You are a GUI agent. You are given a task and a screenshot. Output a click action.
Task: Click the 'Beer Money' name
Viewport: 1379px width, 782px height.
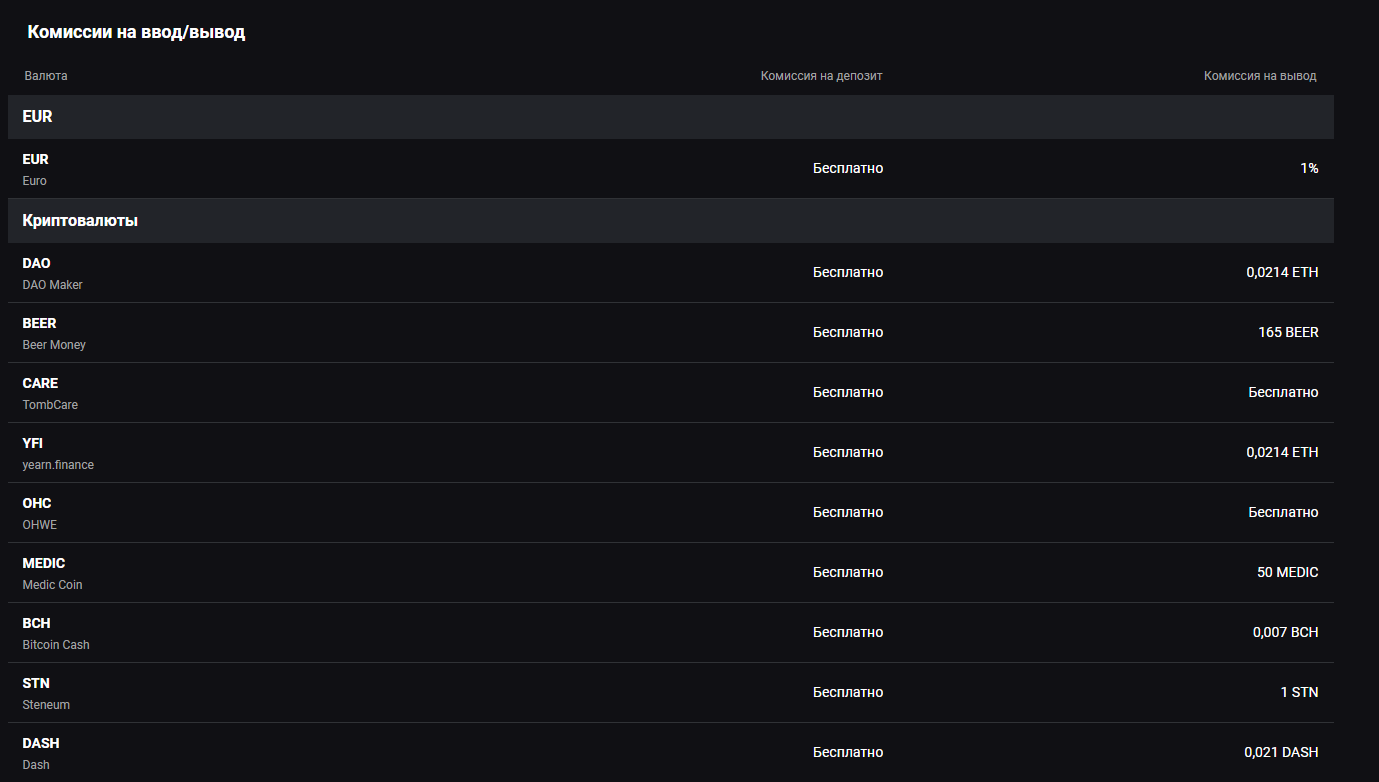click(54, 345)
